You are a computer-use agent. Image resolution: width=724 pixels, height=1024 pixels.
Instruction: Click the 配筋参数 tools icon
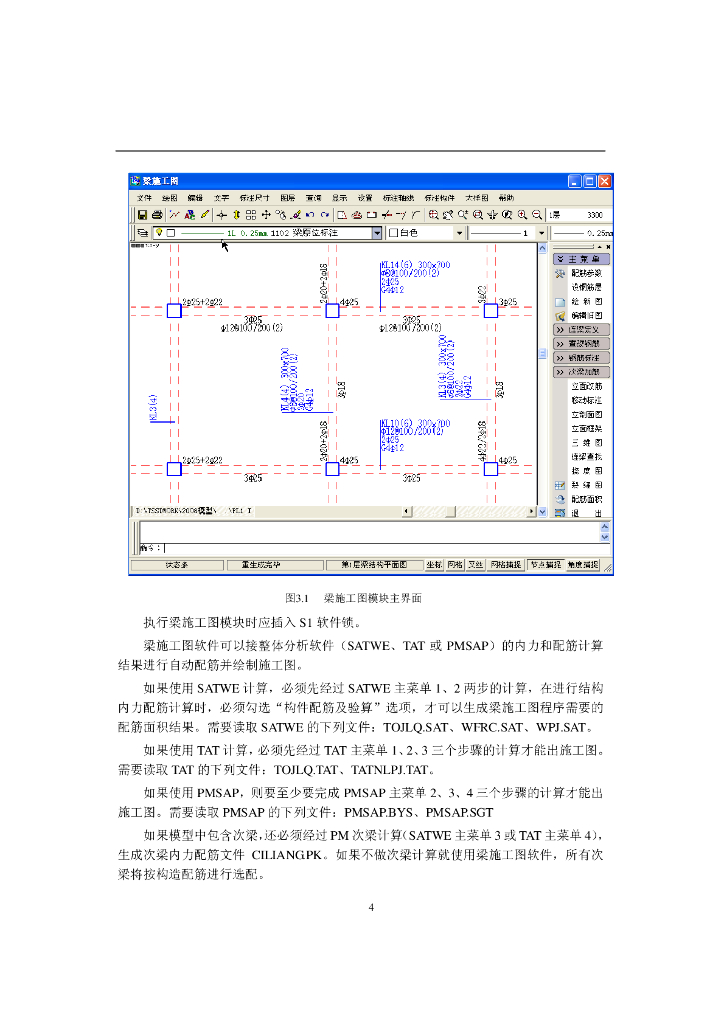pyautogui.click(x=560, y=274)
